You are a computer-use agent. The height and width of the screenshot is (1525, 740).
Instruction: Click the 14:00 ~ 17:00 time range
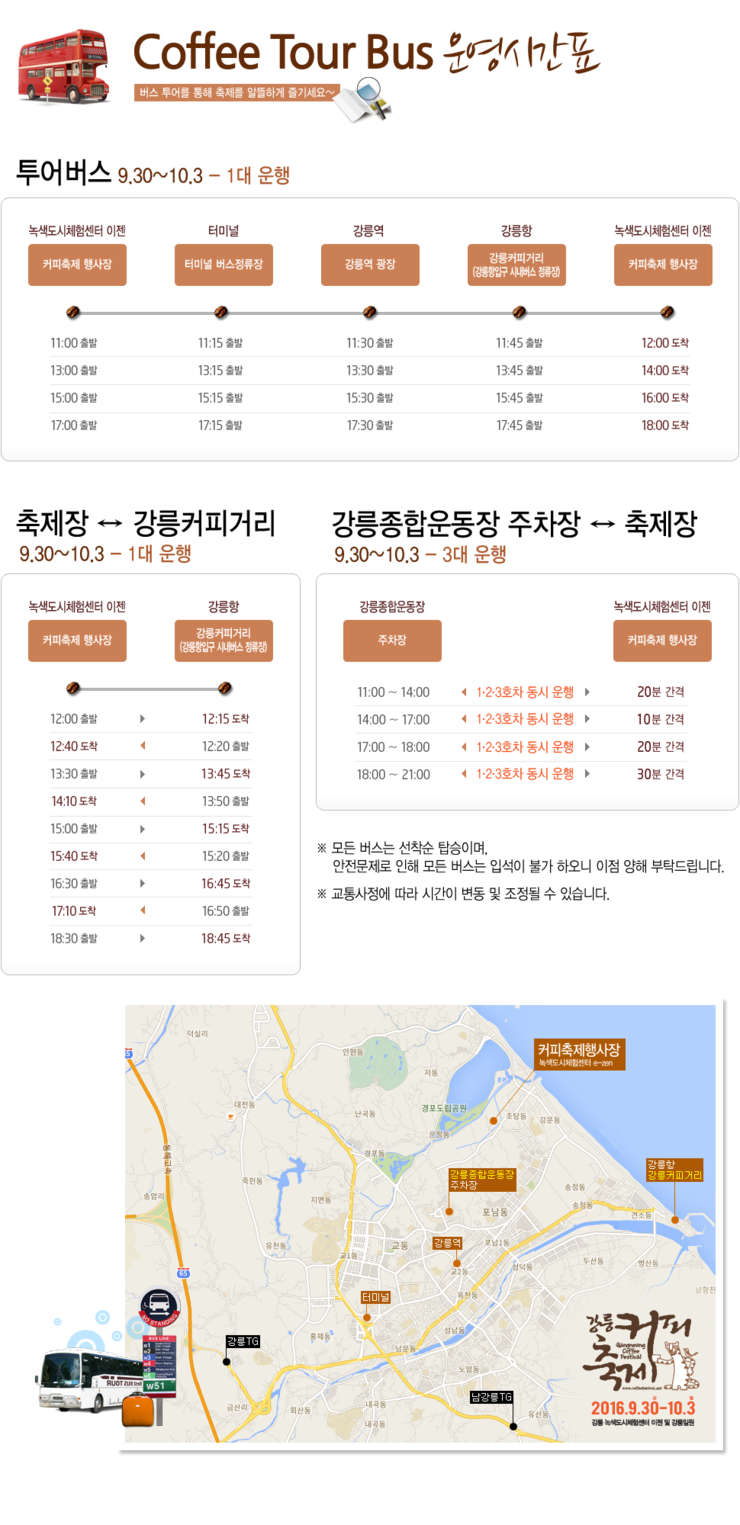(393, 719)
